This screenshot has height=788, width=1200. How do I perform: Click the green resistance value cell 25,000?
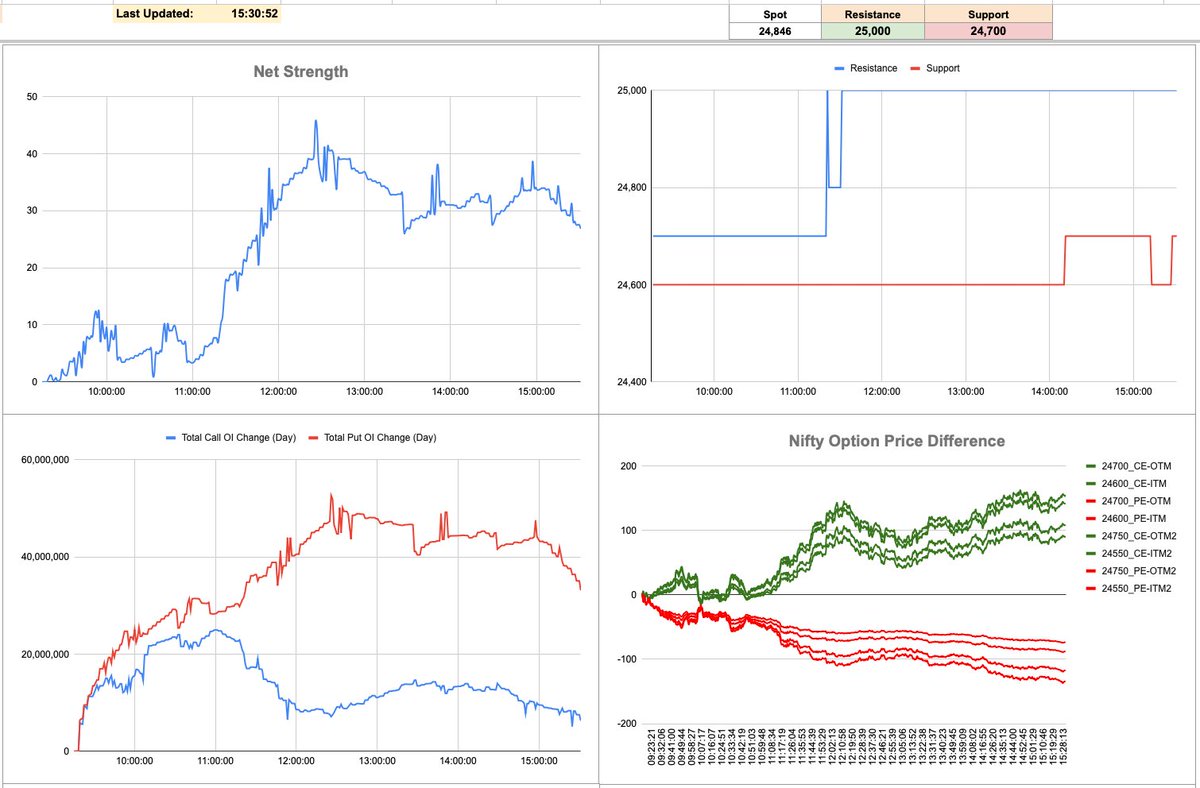point(872,32)
